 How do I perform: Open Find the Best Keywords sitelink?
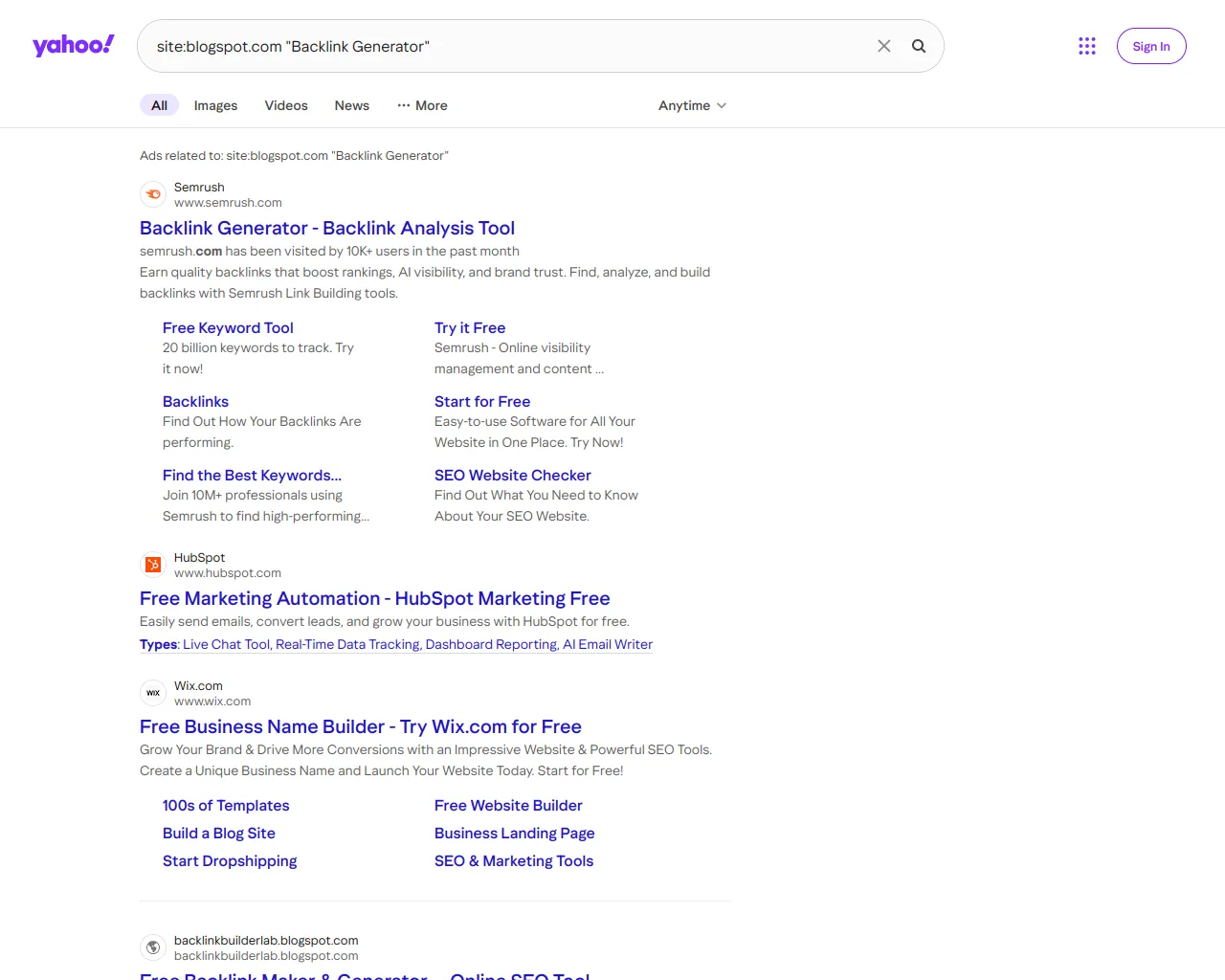pos(252,475)
